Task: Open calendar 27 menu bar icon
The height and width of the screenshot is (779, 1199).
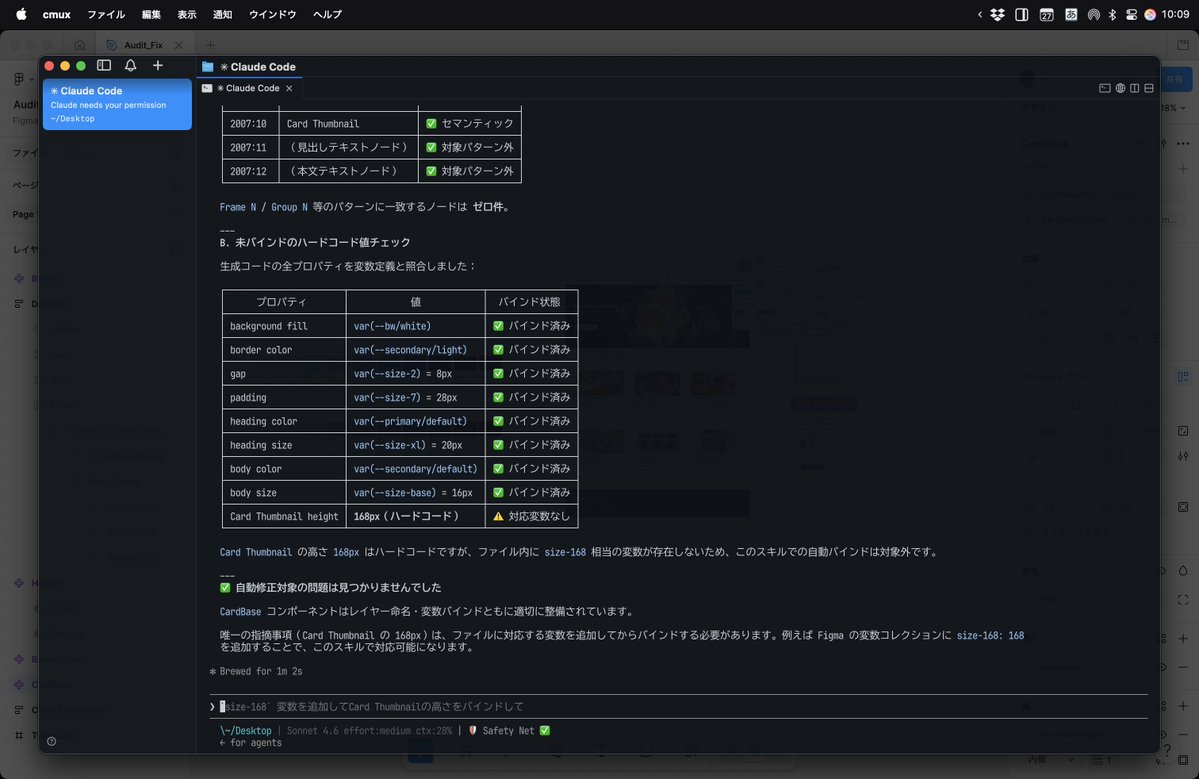Action: [x=1046, y=15]
